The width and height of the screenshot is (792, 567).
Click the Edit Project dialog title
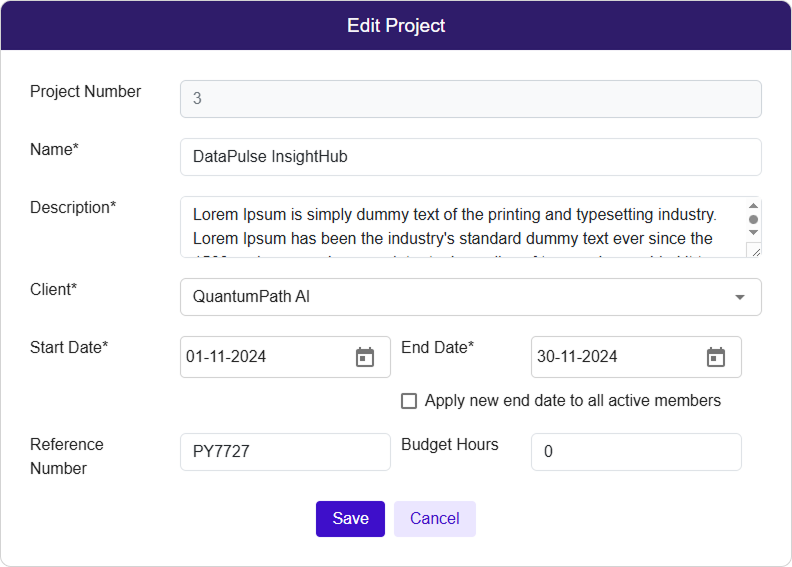pyautogui.click(x=396, y=26)
